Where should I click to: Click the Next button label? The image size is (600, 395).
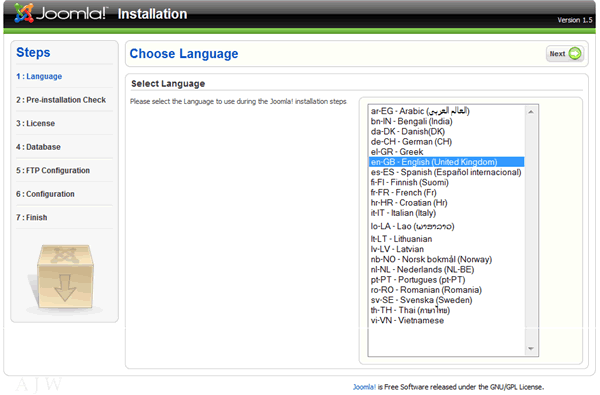pyautogui.click(x=557, y=54)
